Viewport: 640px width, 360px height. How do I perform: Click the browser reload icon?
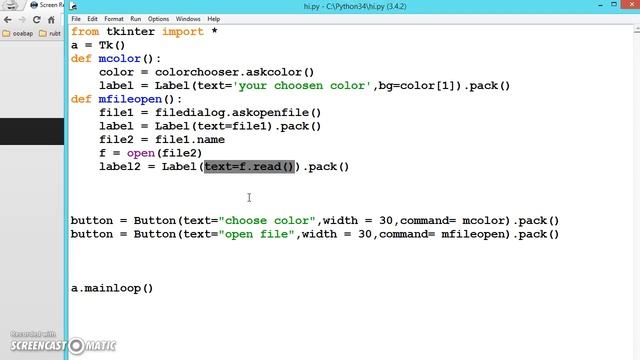coord(37,20)
